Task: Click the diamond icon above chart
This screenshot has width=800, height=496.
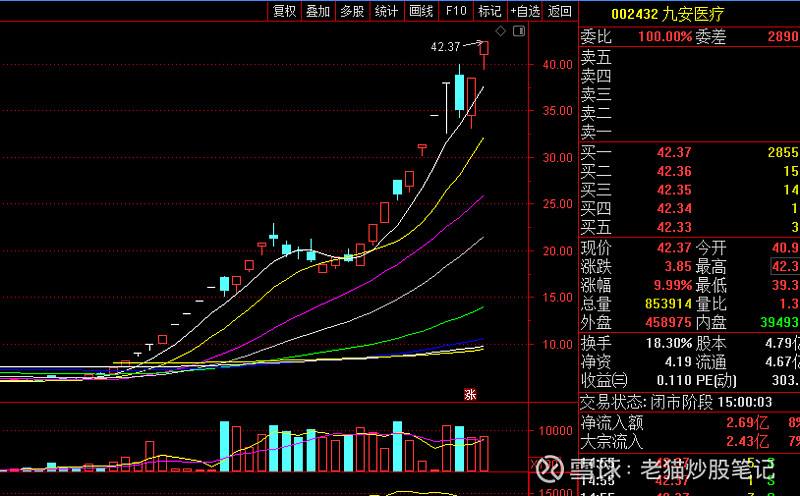Action: 501,31
